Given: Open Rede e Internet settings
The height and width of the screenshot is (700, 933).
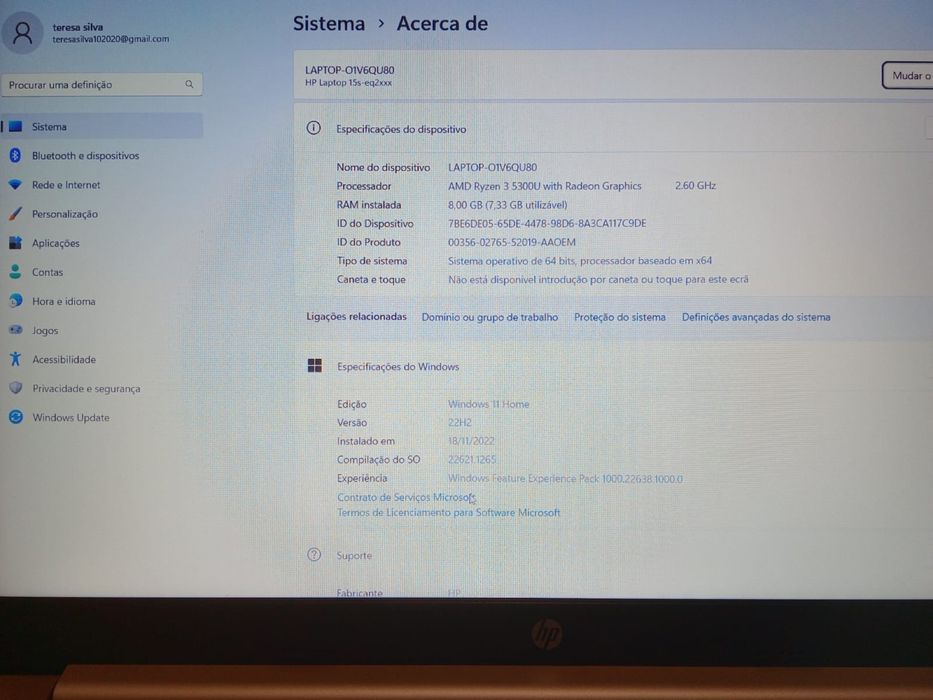Looking at the screenshot, I should click(66, 185).
